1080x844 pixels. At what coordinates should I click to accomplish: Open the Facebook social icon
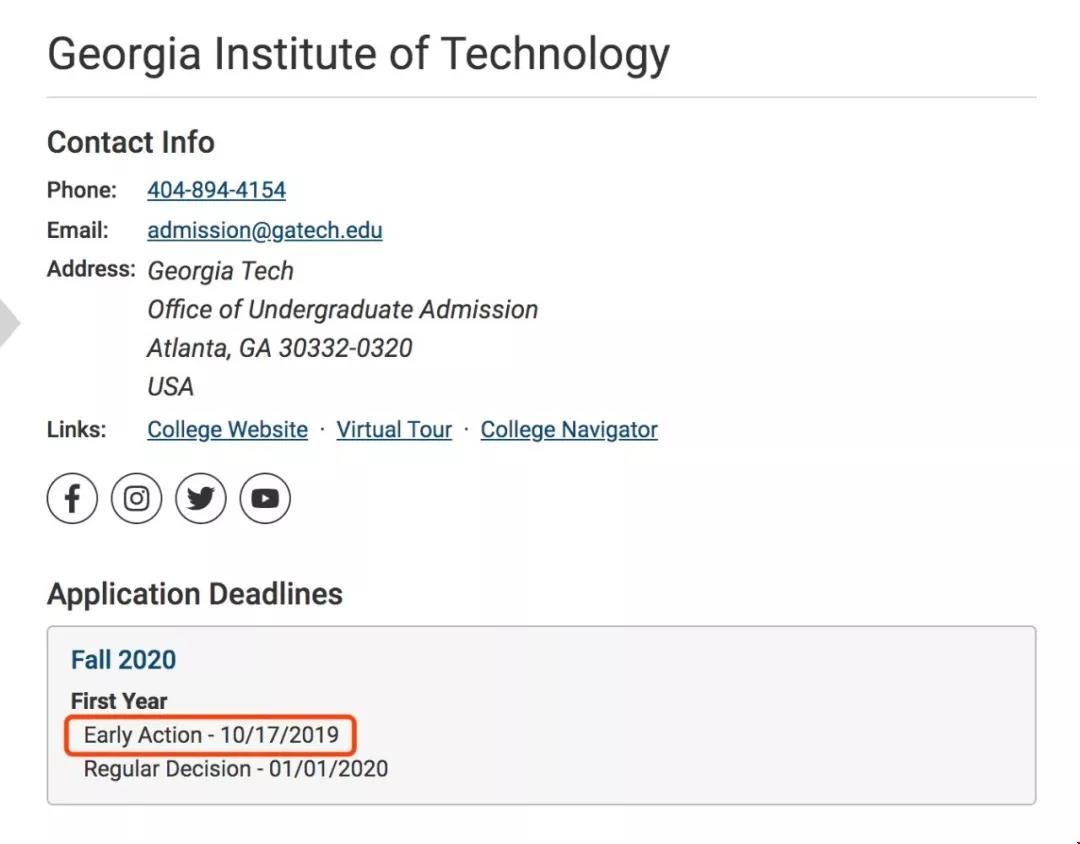(x=72, y=498)
